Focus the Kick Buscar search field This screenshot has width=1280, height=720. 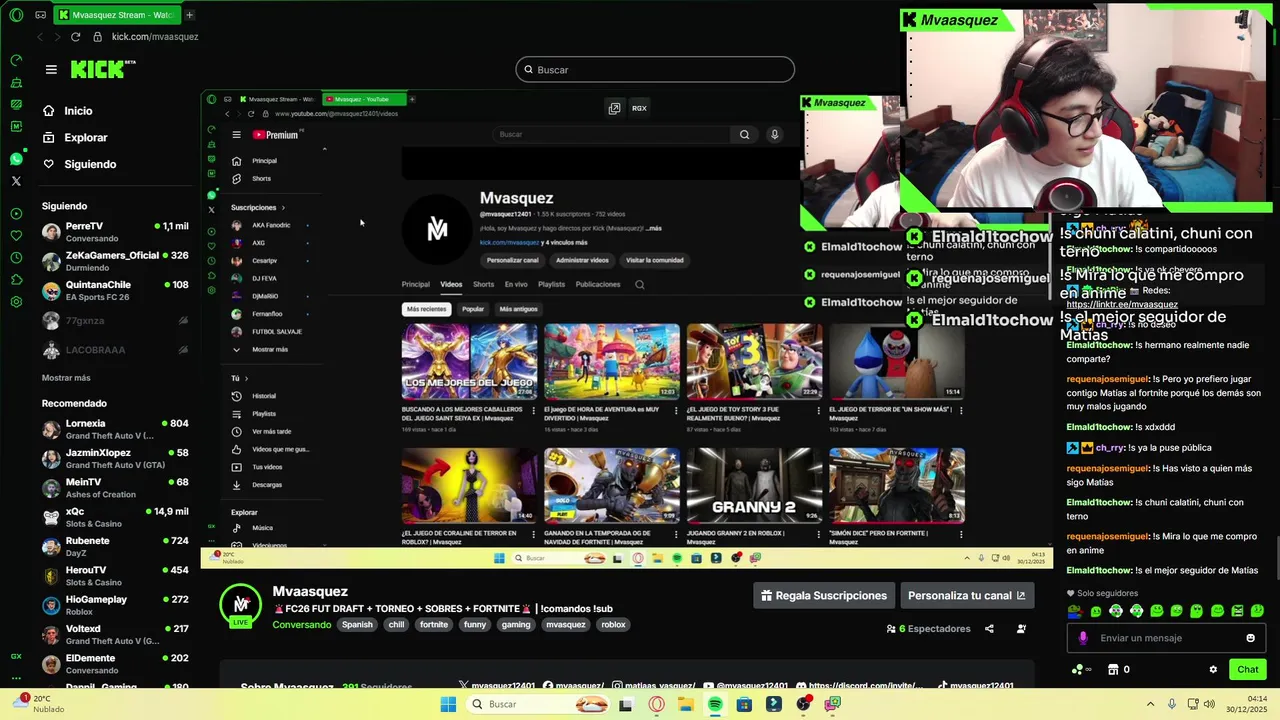655,70
